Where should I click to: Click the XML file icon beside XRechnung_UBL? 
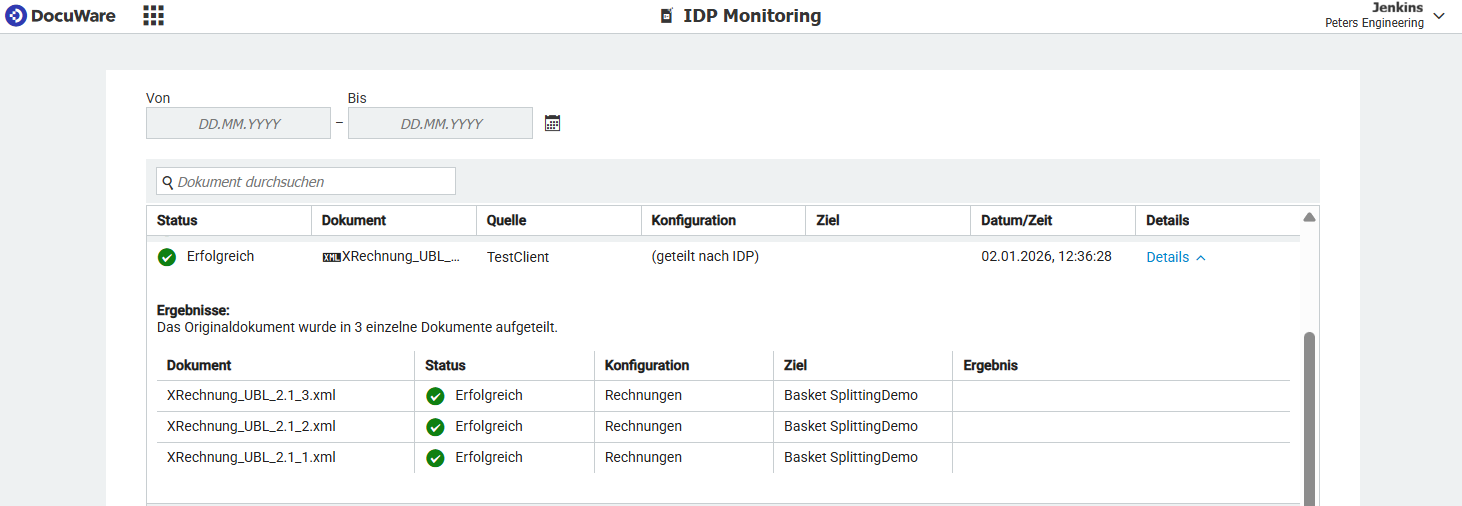point(331,257)
